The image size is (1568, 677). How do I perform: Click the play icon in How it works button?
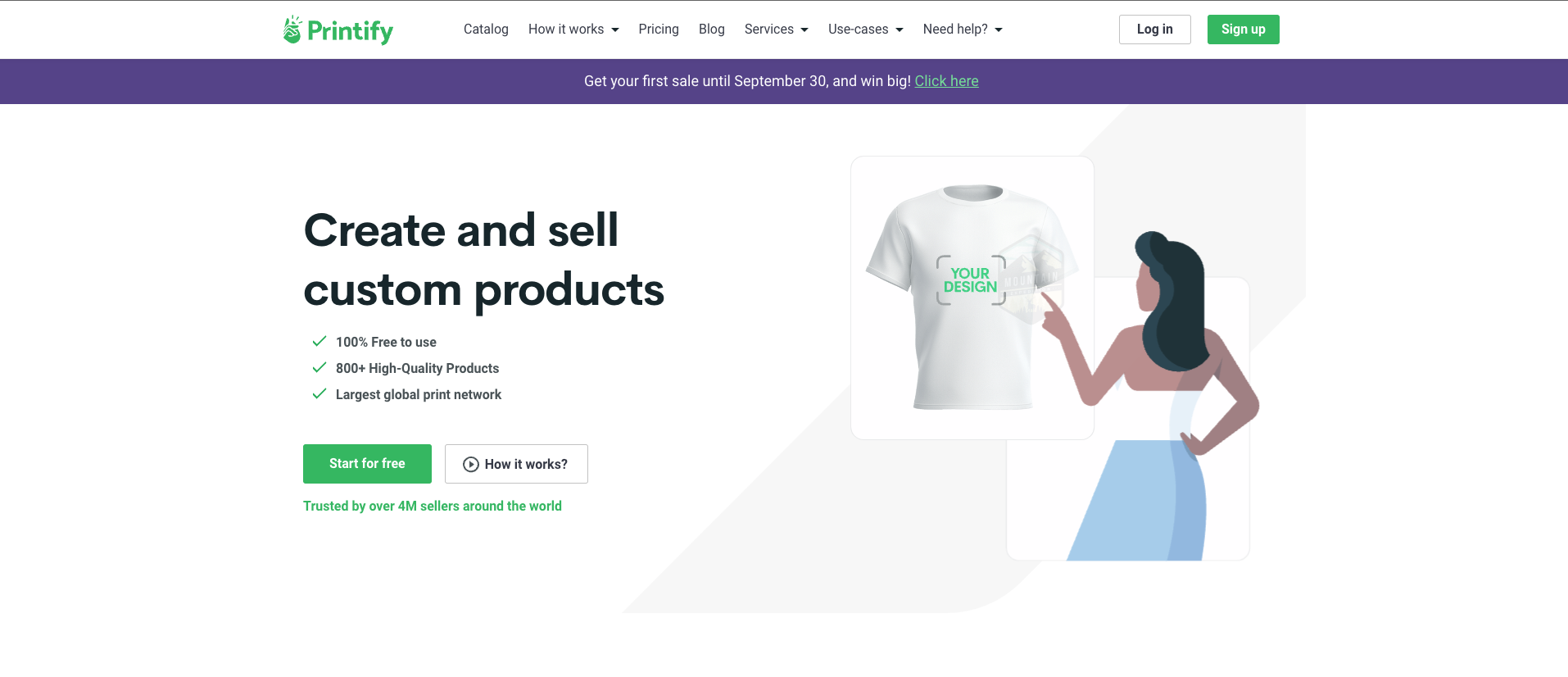coord(471,465)
